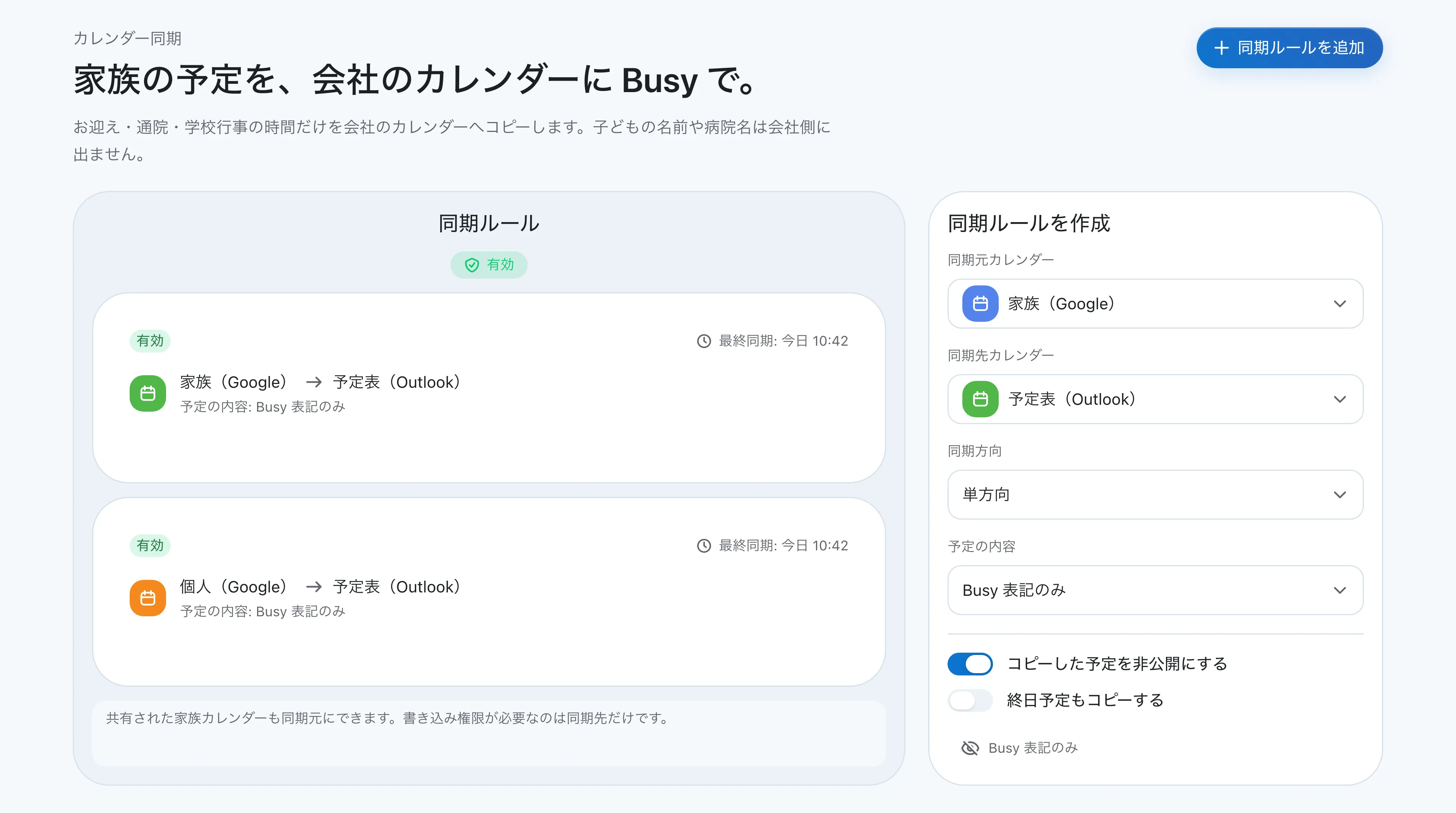The image size is (1456, 813).
Task: Expand the 同期方向 単方向 dropdown
Action: 1155,494
